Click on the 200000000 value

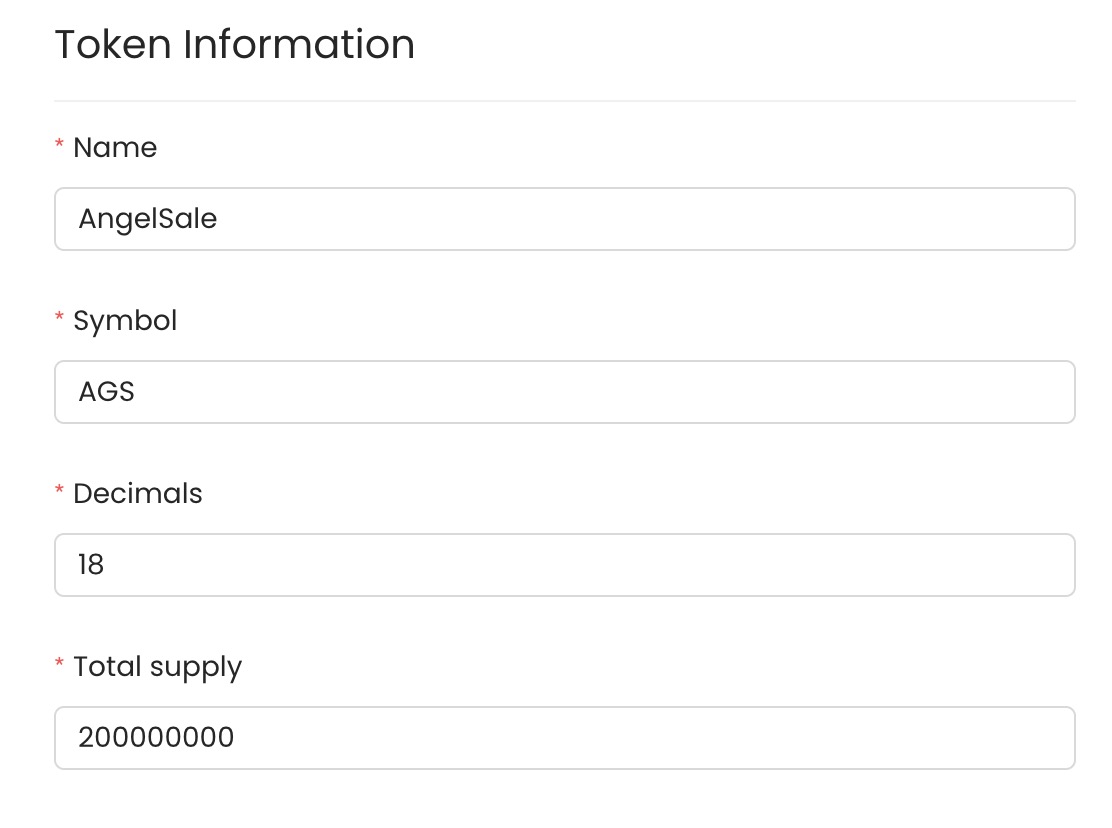click(156, 738)
